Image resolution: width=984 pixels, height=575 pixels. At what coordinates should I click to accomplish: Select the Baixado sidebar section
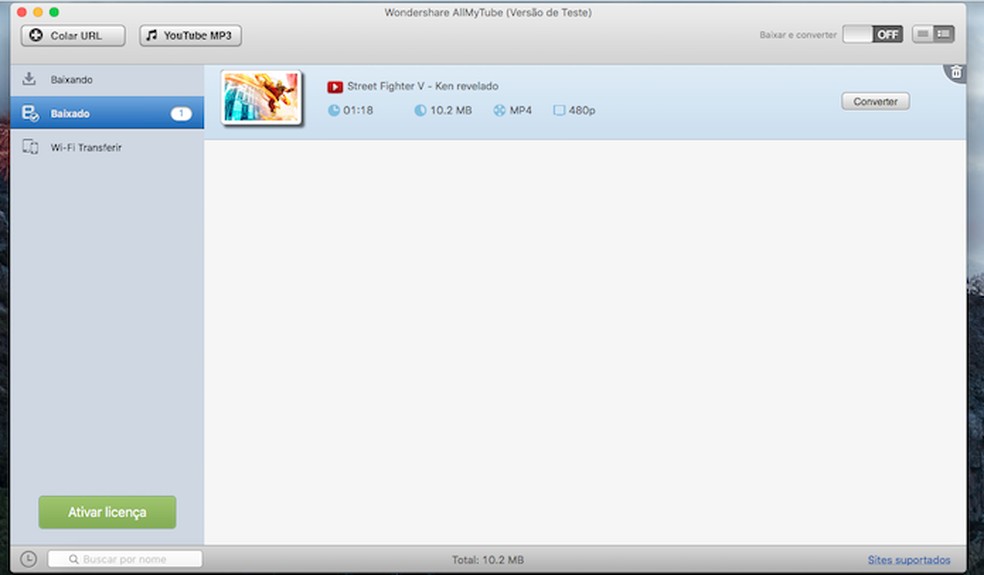click(107, 113)
